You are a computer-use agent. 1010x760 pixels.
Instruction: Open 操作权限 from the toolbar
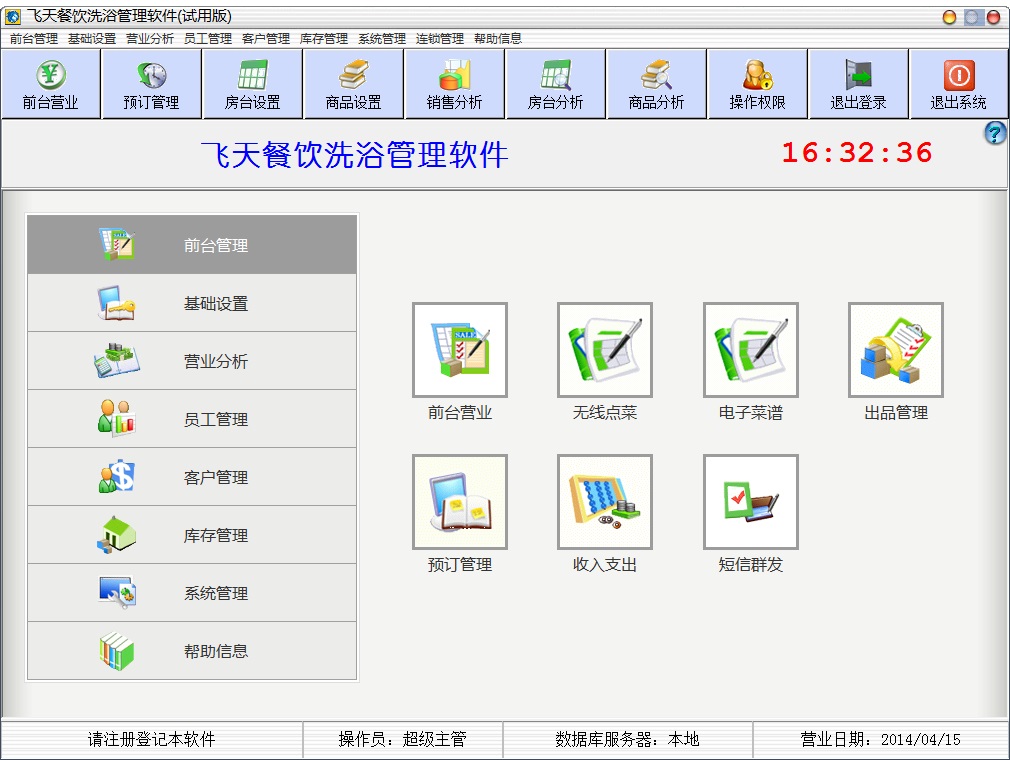[758, 85]
